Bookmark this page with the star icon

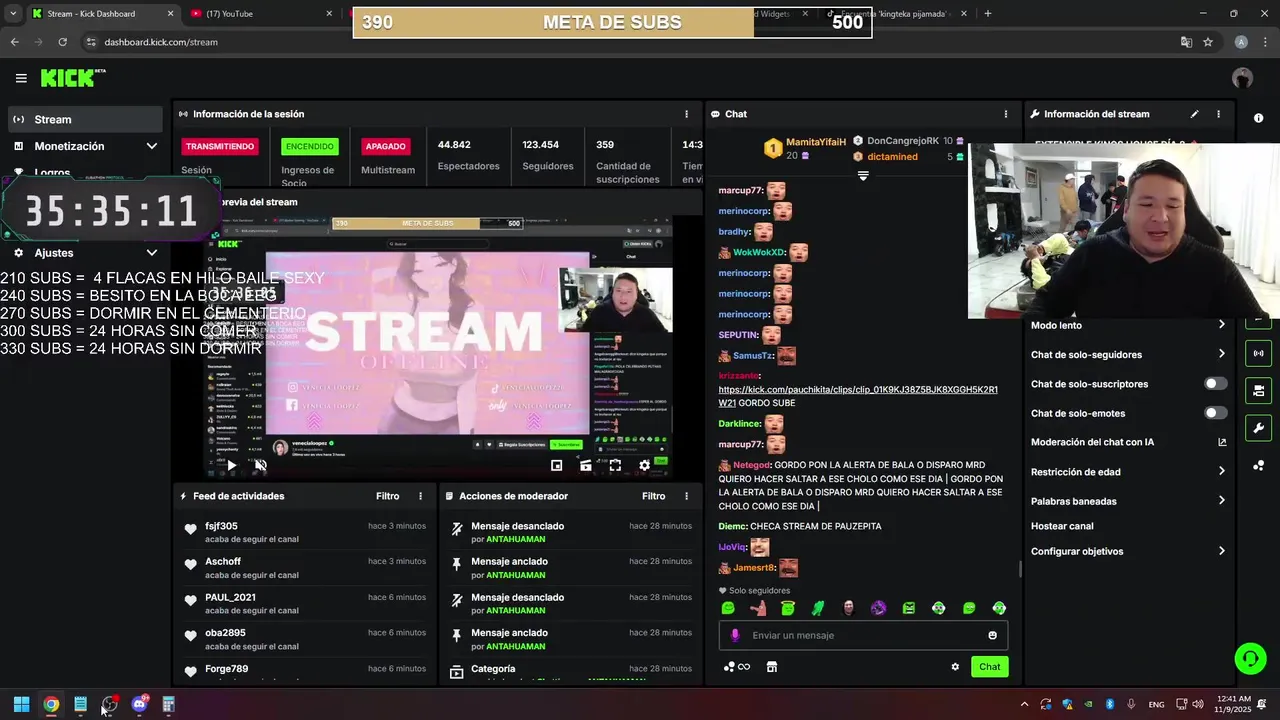coord(1208,42)
